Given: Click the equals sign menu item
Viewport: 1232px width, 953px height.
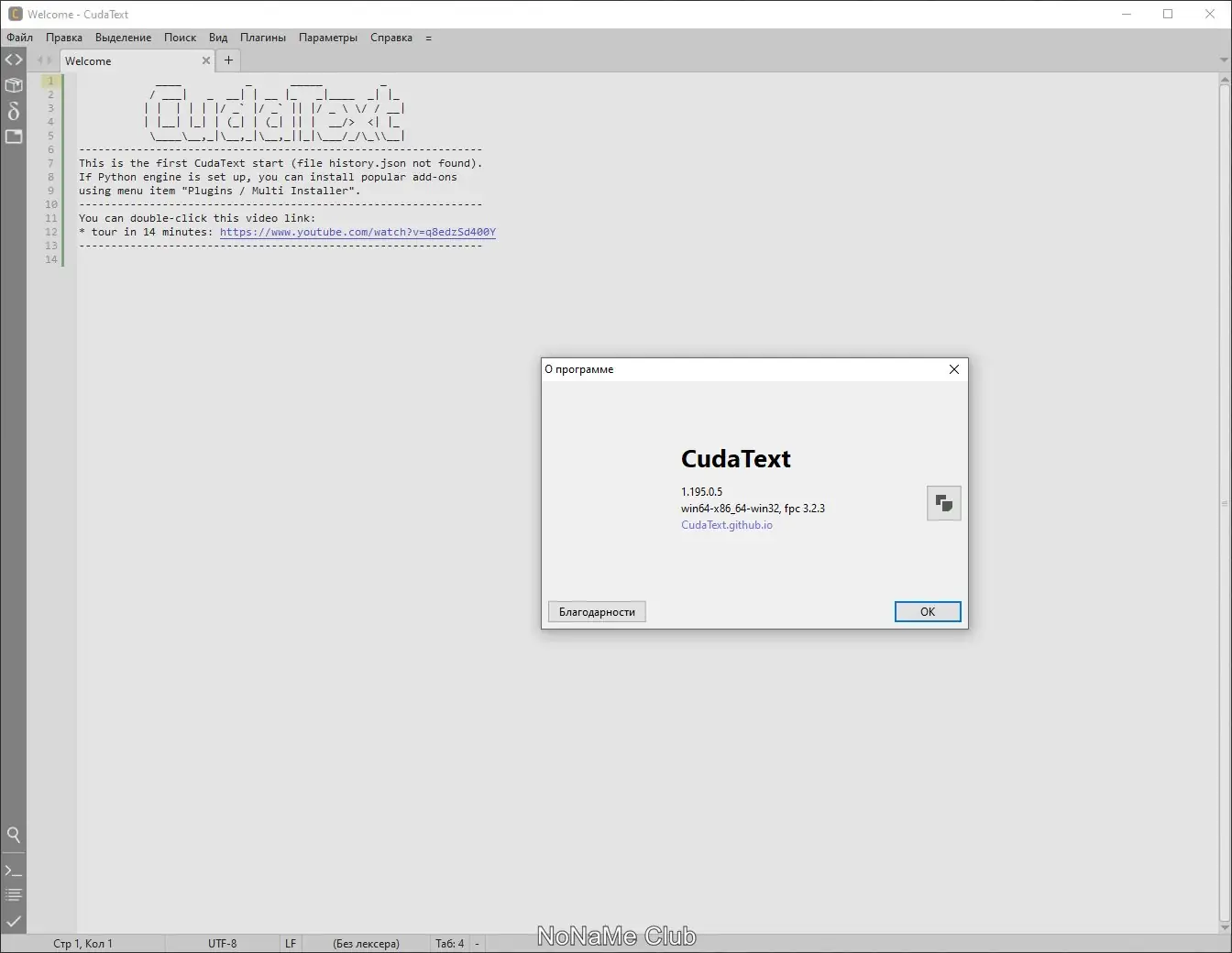Looking at the screenshot, I should 428,38.
